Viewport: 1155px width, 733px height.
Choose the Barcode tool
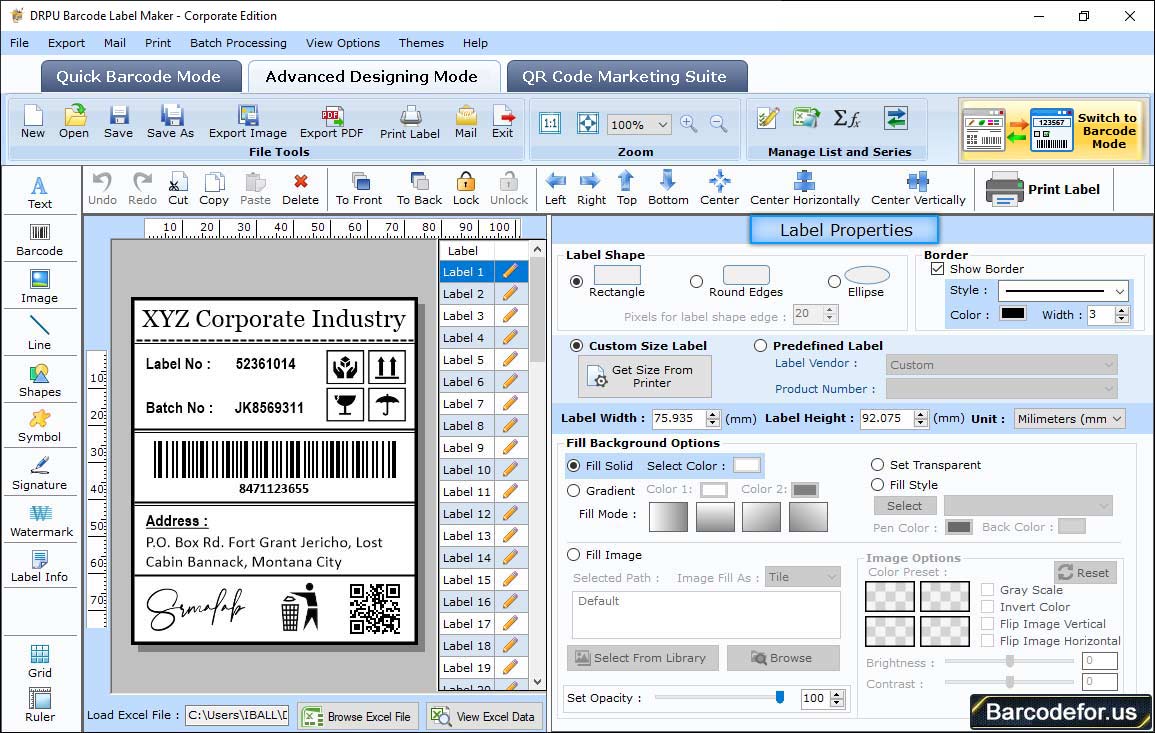[x=40, y=240]
